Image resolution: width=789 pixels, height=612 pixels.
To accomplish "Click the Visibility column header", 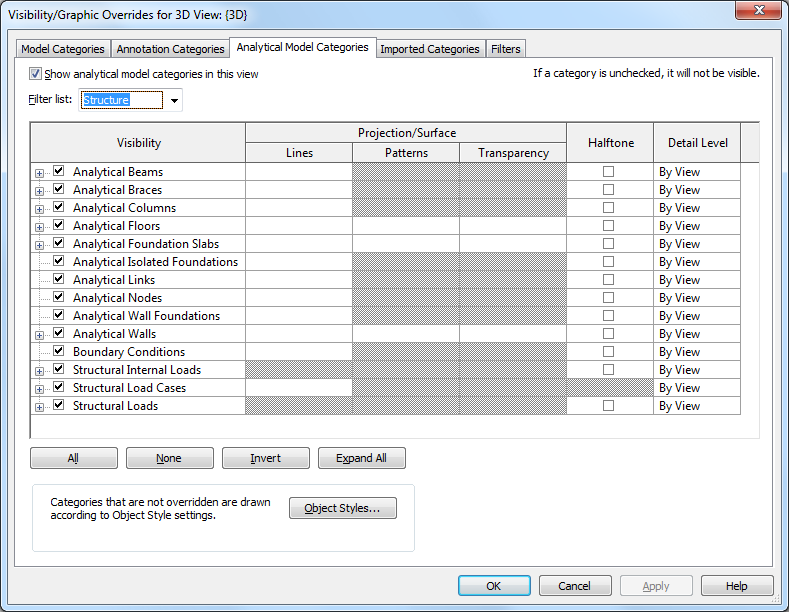I will [138, 142].
